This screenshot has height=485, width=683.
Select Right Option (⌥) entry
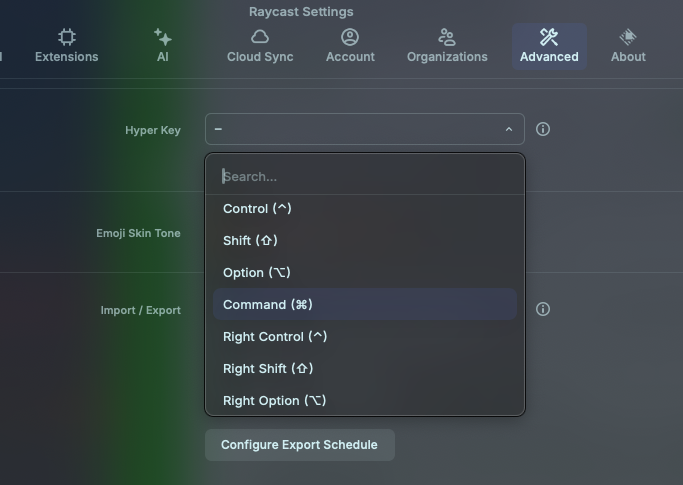pos(274,401)
